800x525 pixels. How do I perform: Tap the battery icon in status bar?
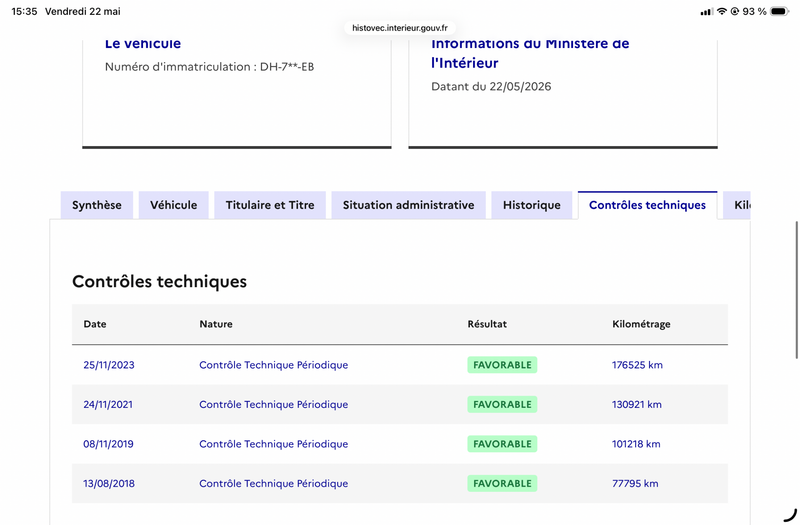coord(780,11)
